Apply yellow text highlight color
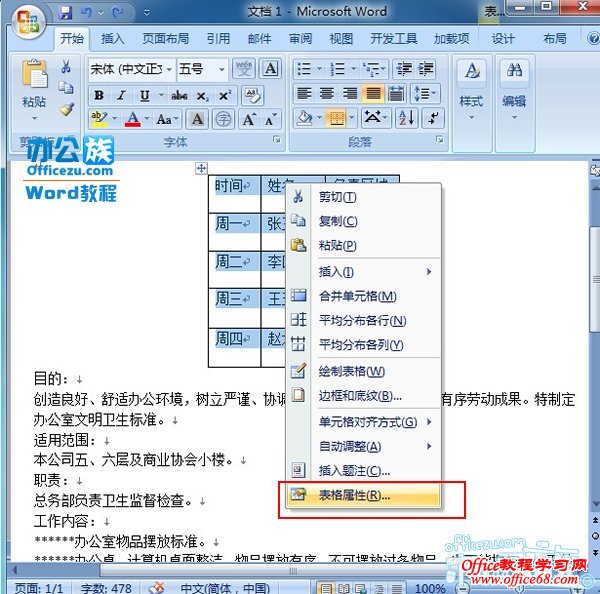 [99, 119]
